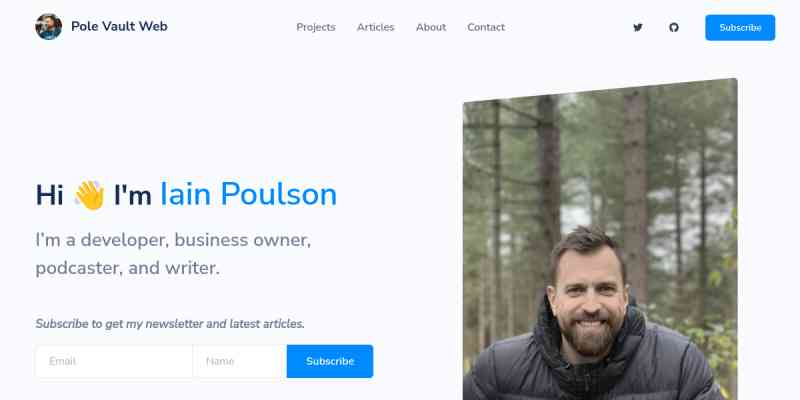The width and height of the screenshot is (800, 400).
Task: Open the Twitter profile icon
Action: point(638,28)
